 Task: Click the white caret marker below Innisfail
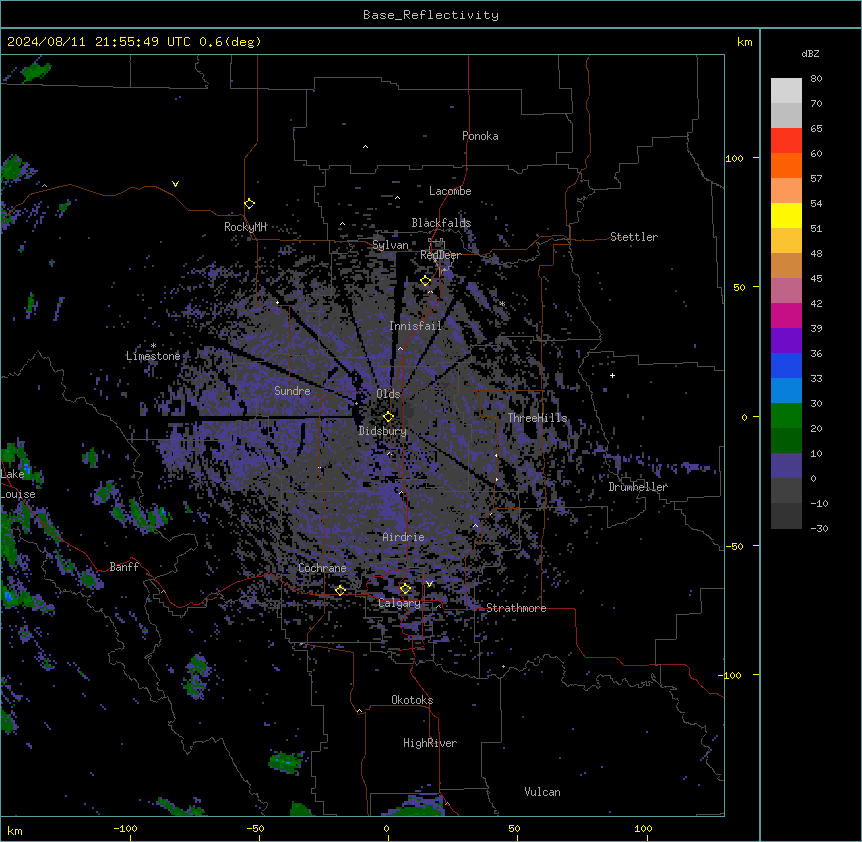[x=400, y=348]
